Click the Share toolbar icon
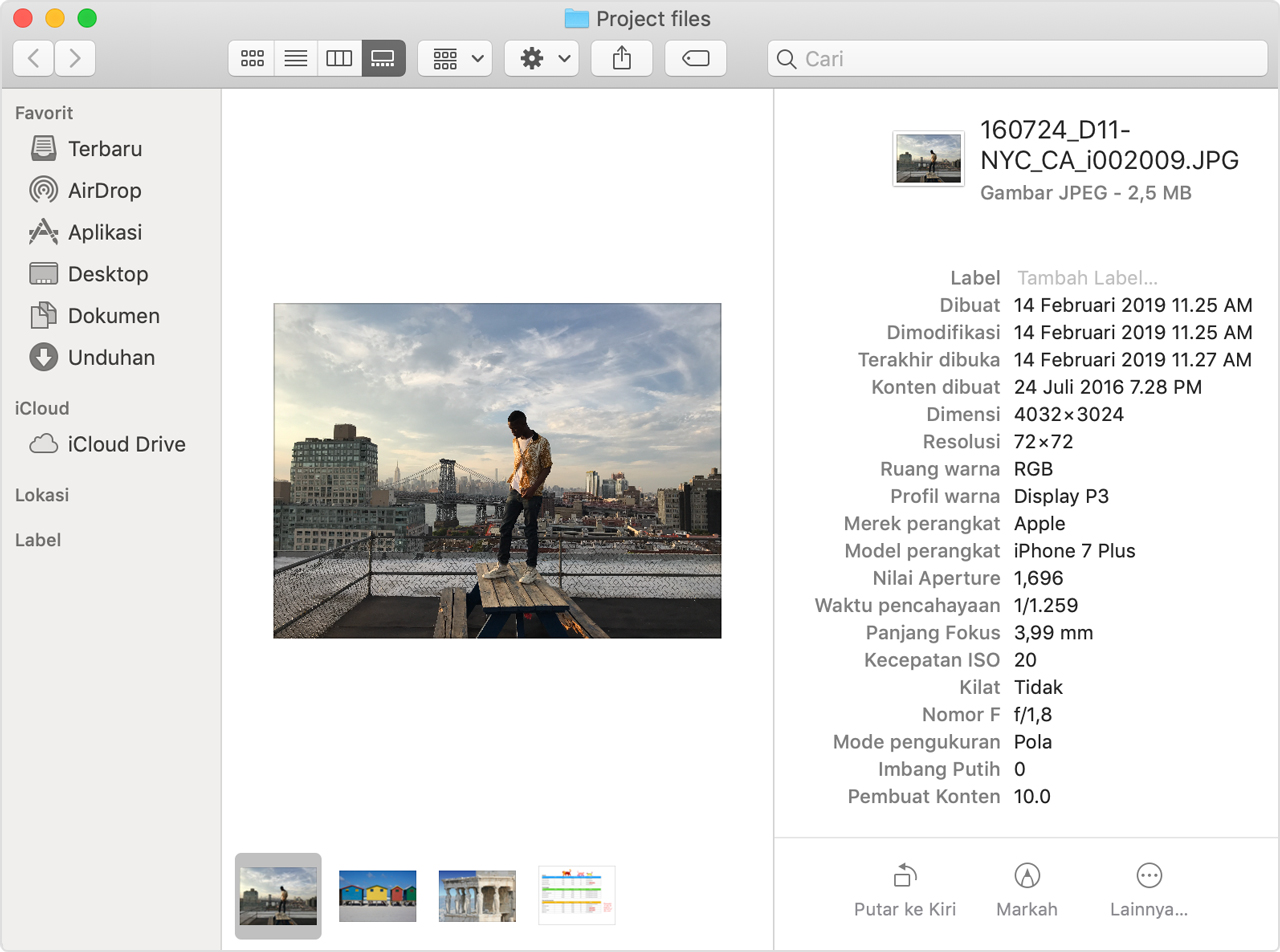This screenshot has width=1280, height=952. (622, 59)
